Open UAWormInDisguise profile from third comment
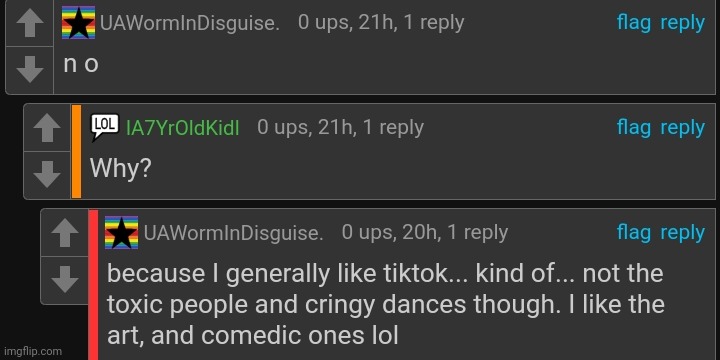 click(x=233, y=233)
